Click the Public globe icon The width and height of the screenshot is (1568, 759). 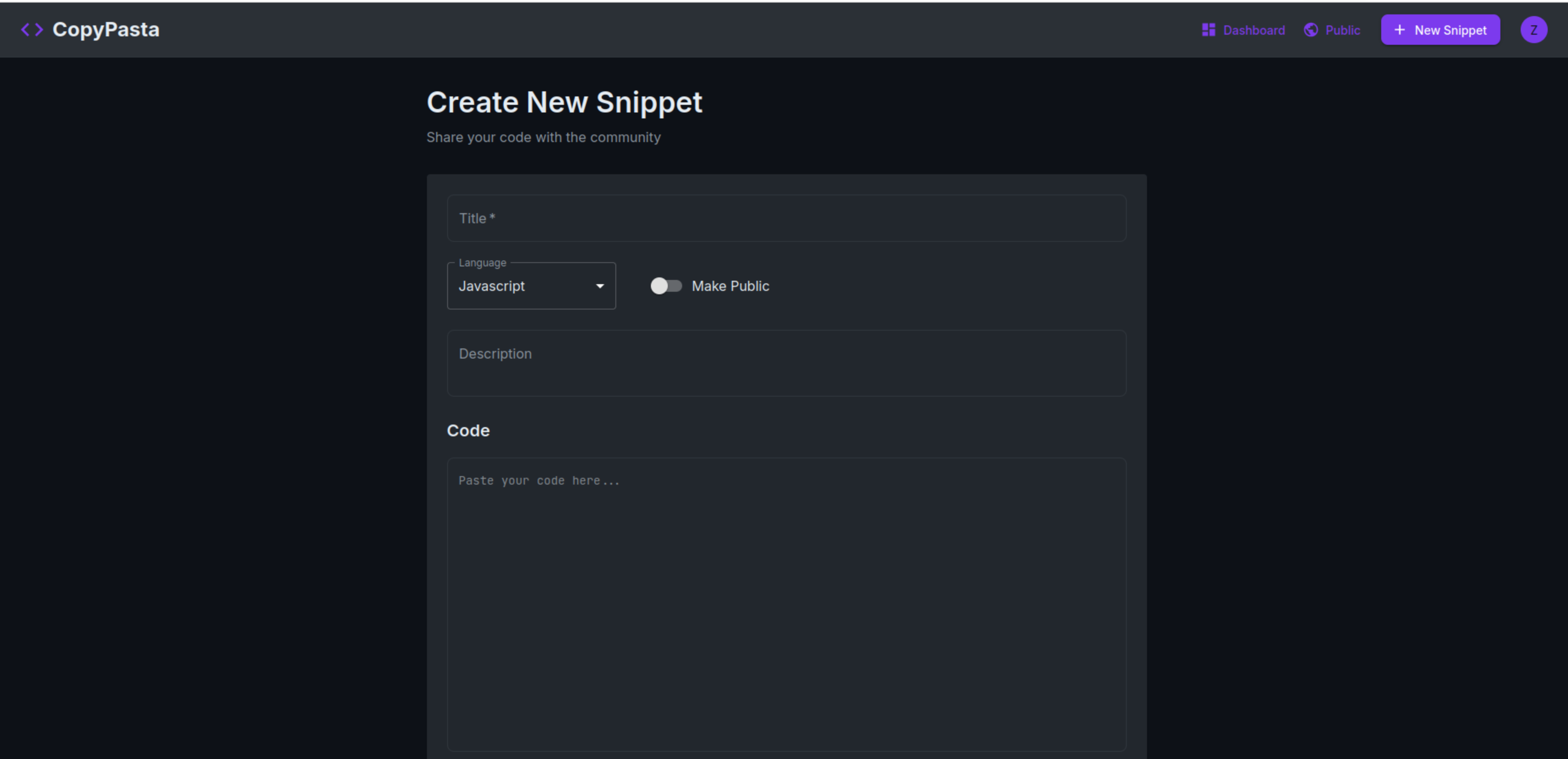click(x=1311, y=30)
